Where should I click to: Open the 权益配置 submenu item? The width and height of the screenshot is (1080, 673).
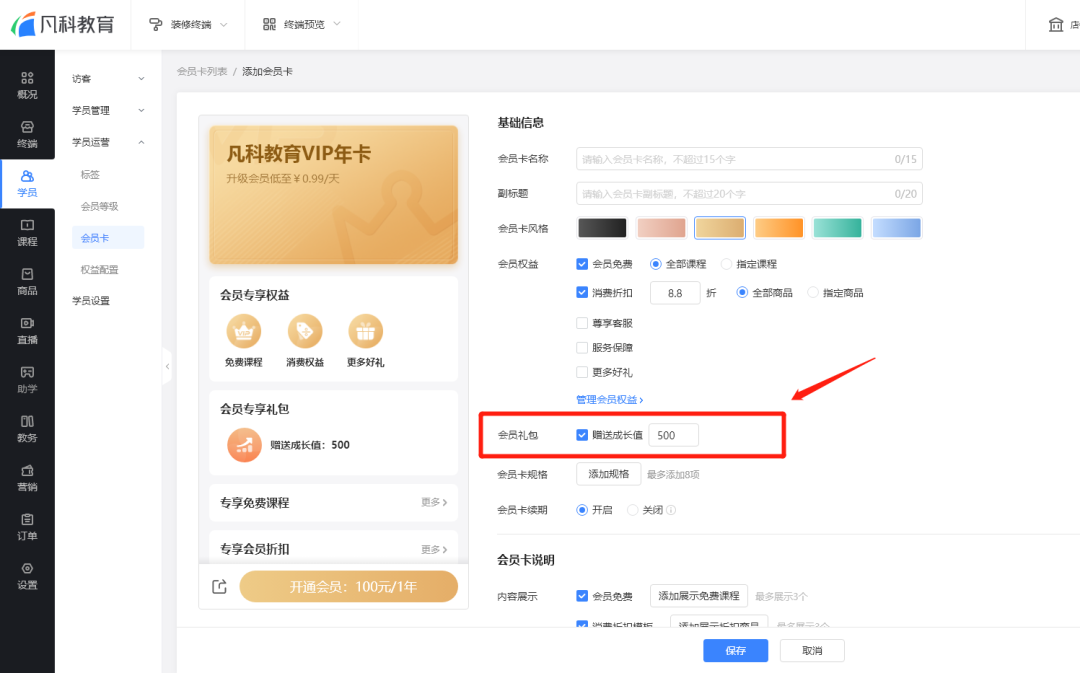coord(99,269)
